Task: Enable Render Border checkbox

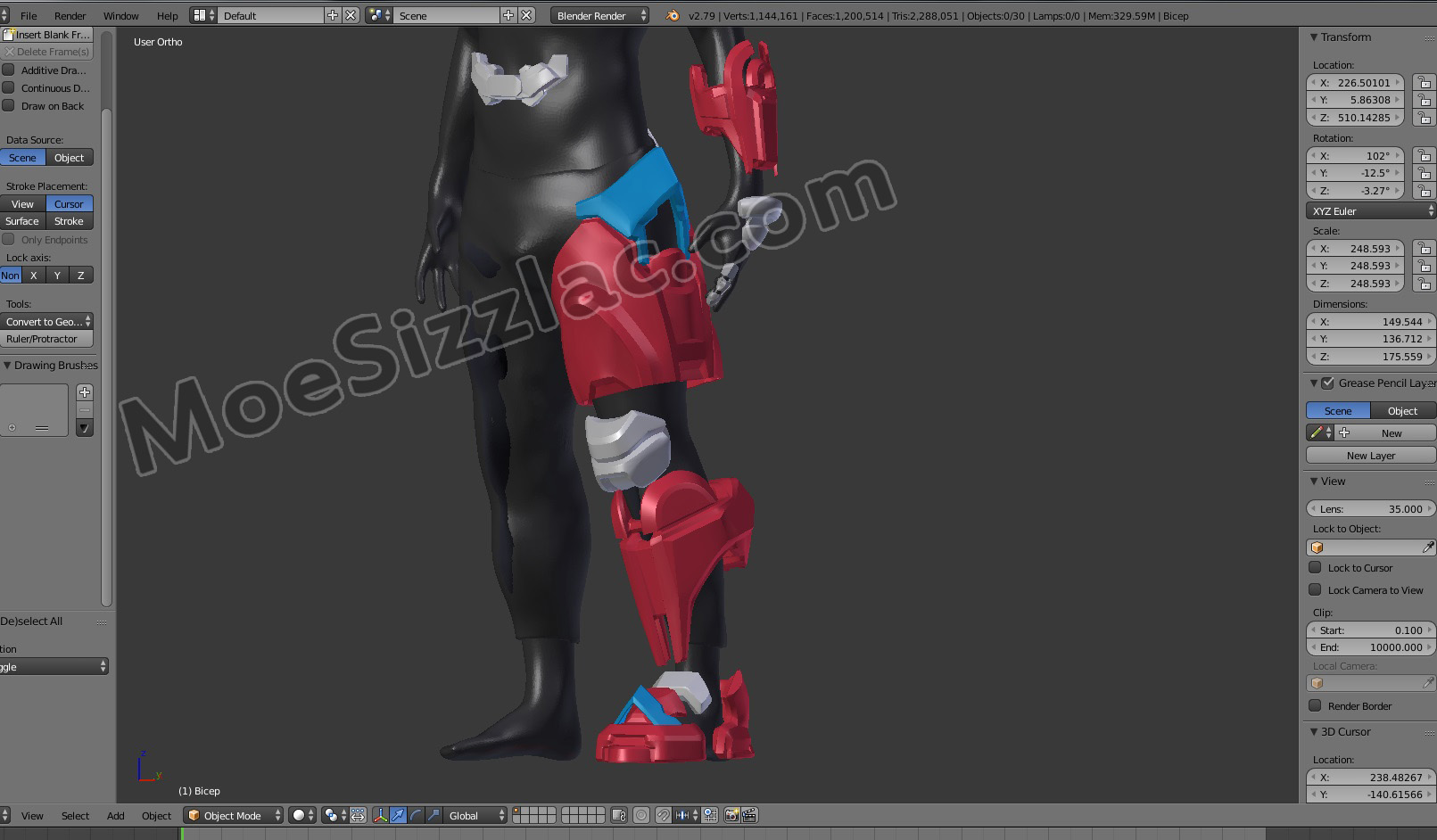Action: click(1315, 705)
